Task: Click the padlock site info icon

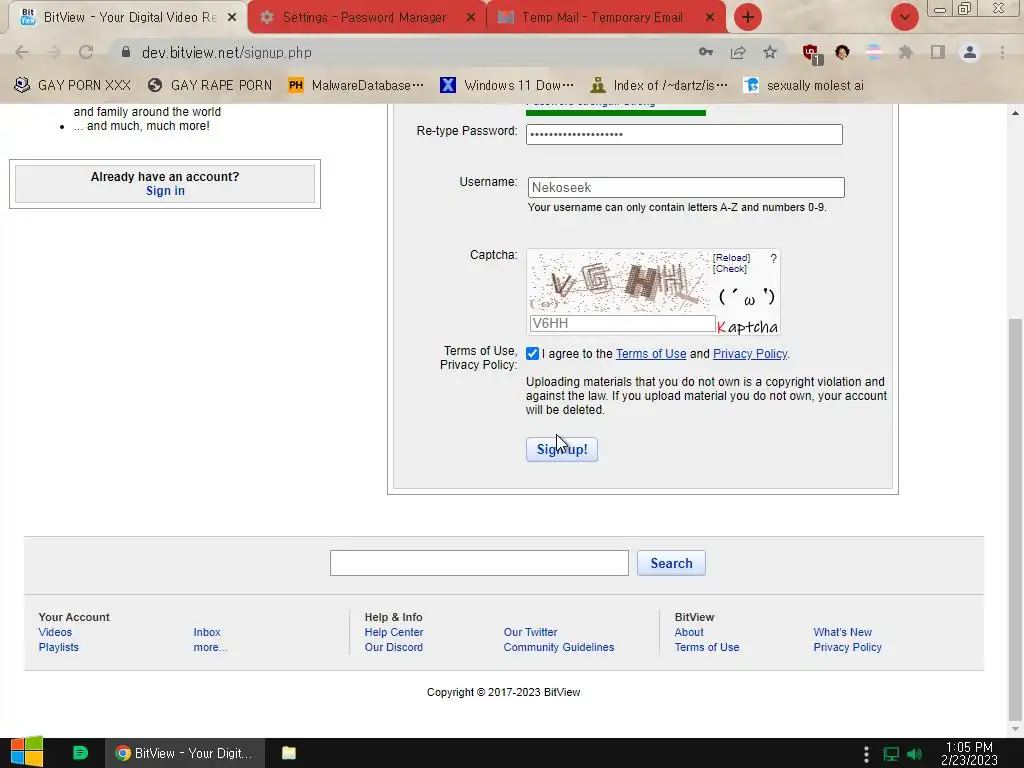Action: (126, 52)
